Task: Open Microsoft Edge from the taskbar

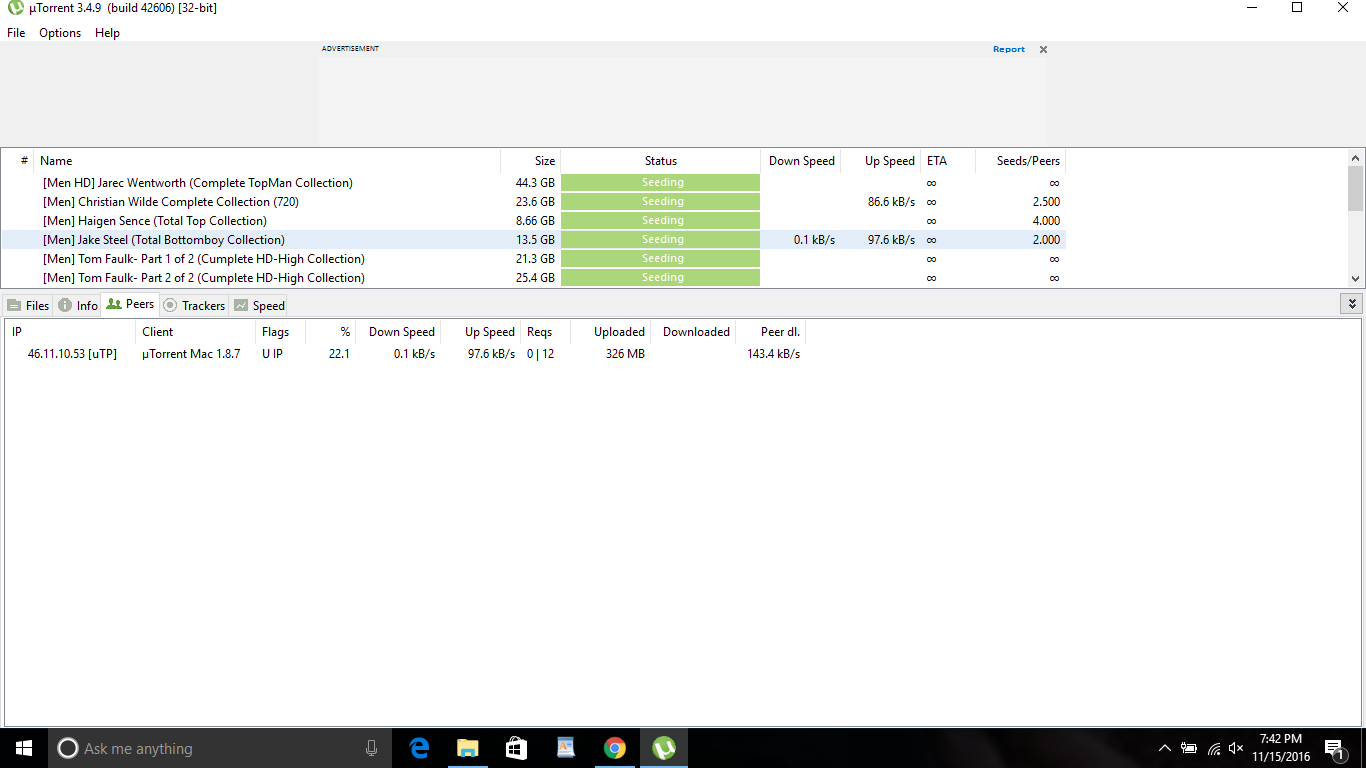Action: [419, 748]
